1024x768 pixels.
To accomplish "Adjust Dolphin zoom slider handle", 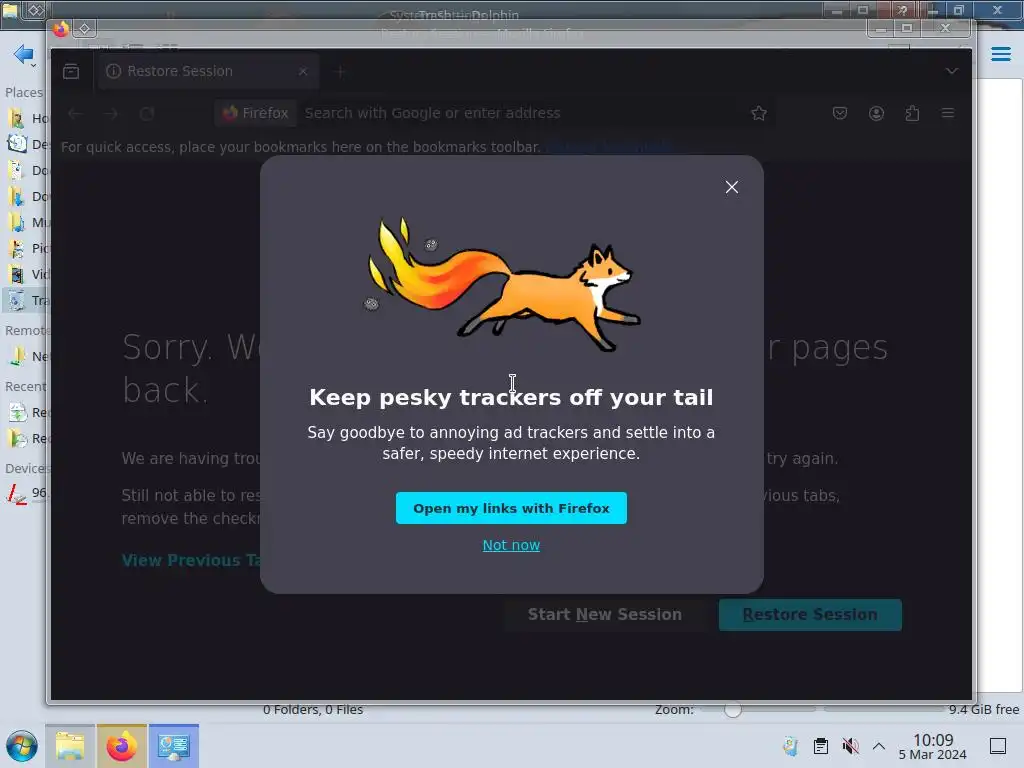I will (733, 709).
